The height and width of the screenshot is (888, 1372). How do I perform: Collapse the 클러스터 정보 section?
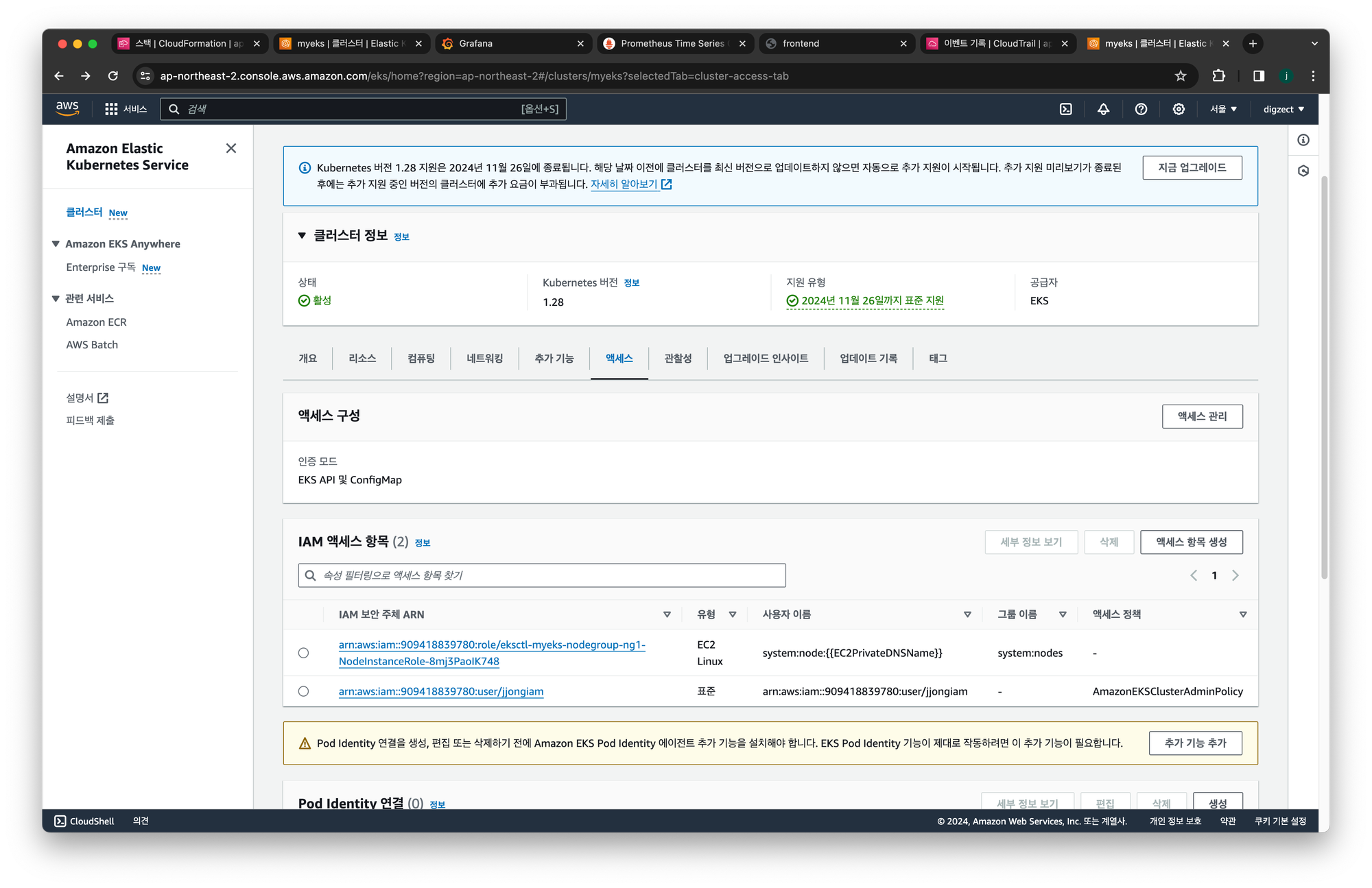pyautogui.click(x=302, y=236)
